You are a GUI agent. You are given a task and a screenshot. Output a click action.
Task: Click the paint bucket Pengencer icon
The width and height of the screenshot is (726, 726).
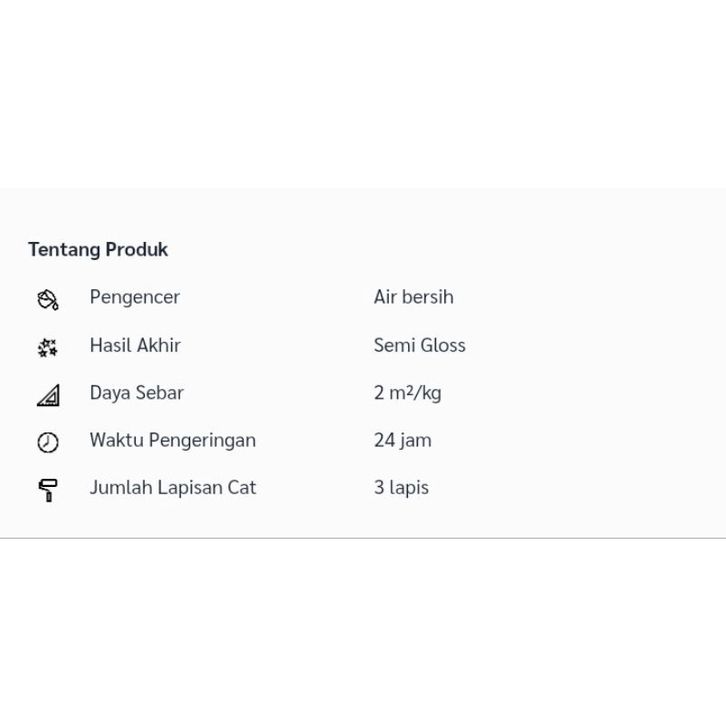point(48,300)
